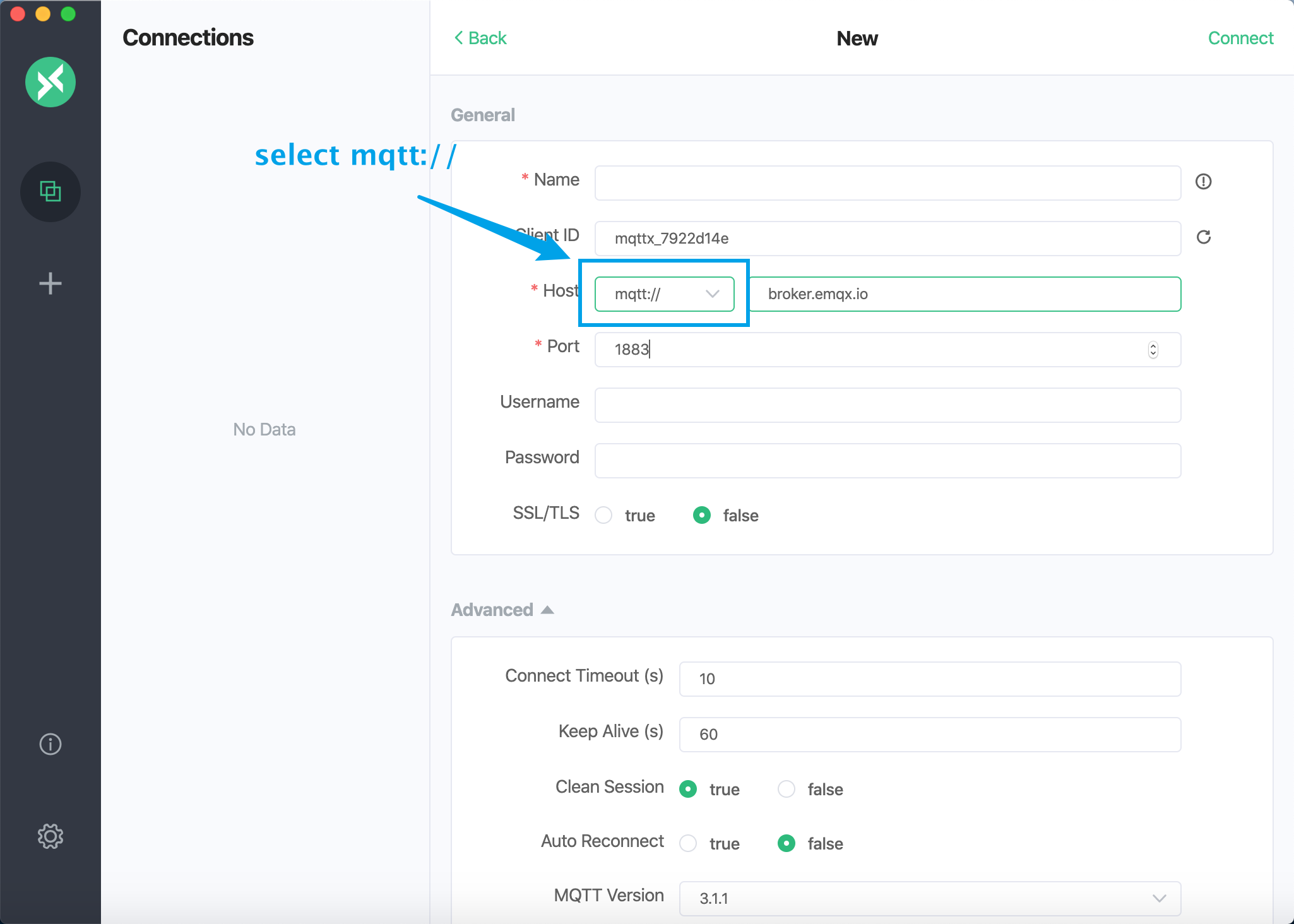1294x924 pixels.
Task: Set SSL/TLS to true
Action: (604, 516)
